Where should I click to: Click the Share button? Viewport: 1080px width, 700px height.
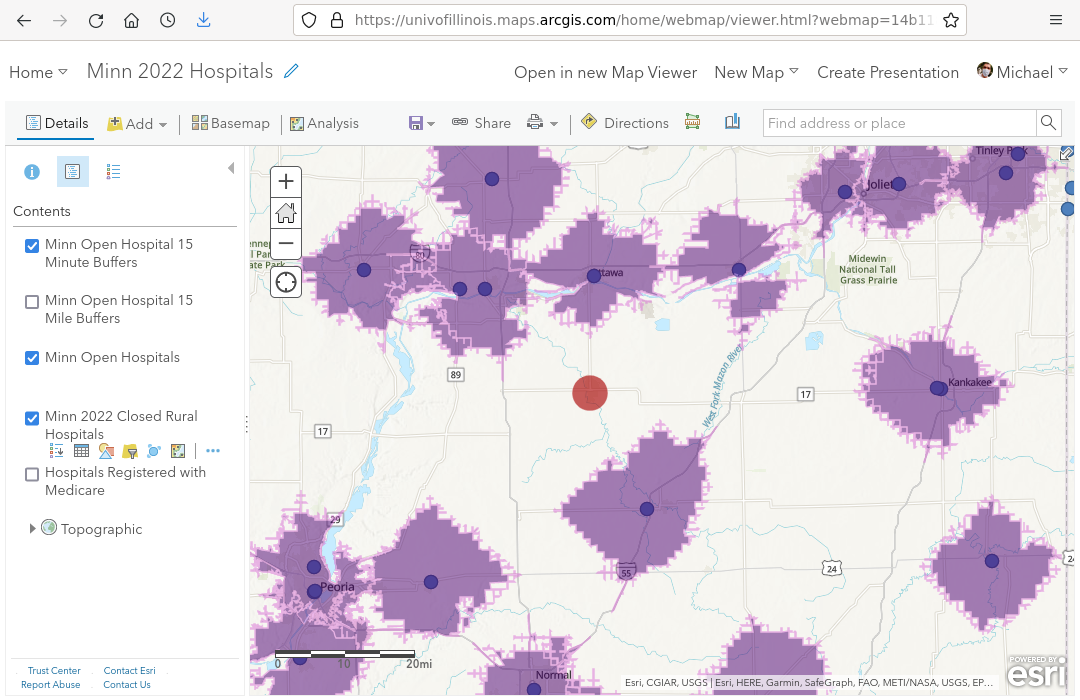tap(481, 123)
